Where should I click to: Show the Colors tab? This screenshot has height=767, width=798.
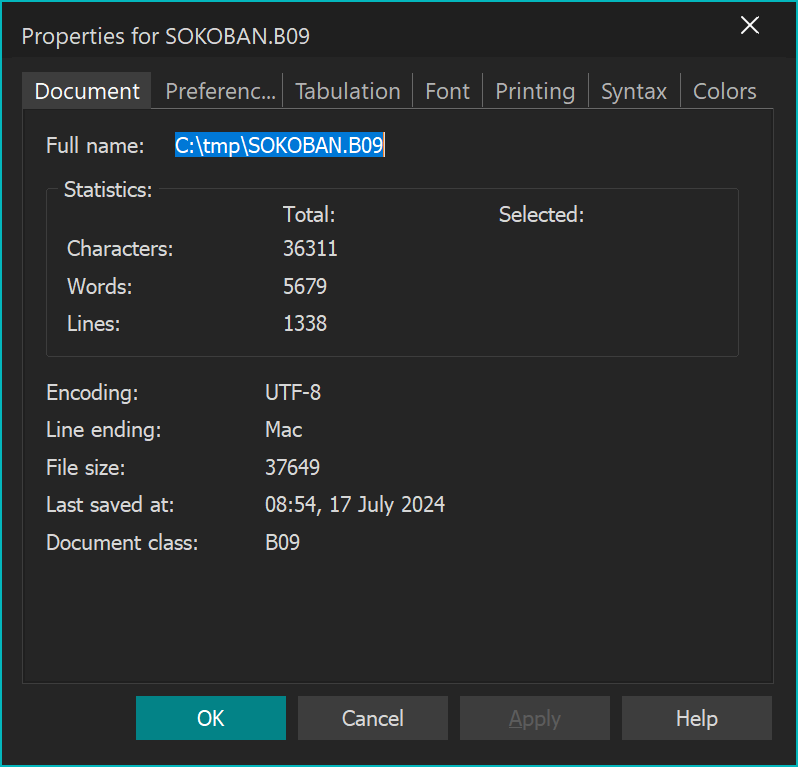724,91
